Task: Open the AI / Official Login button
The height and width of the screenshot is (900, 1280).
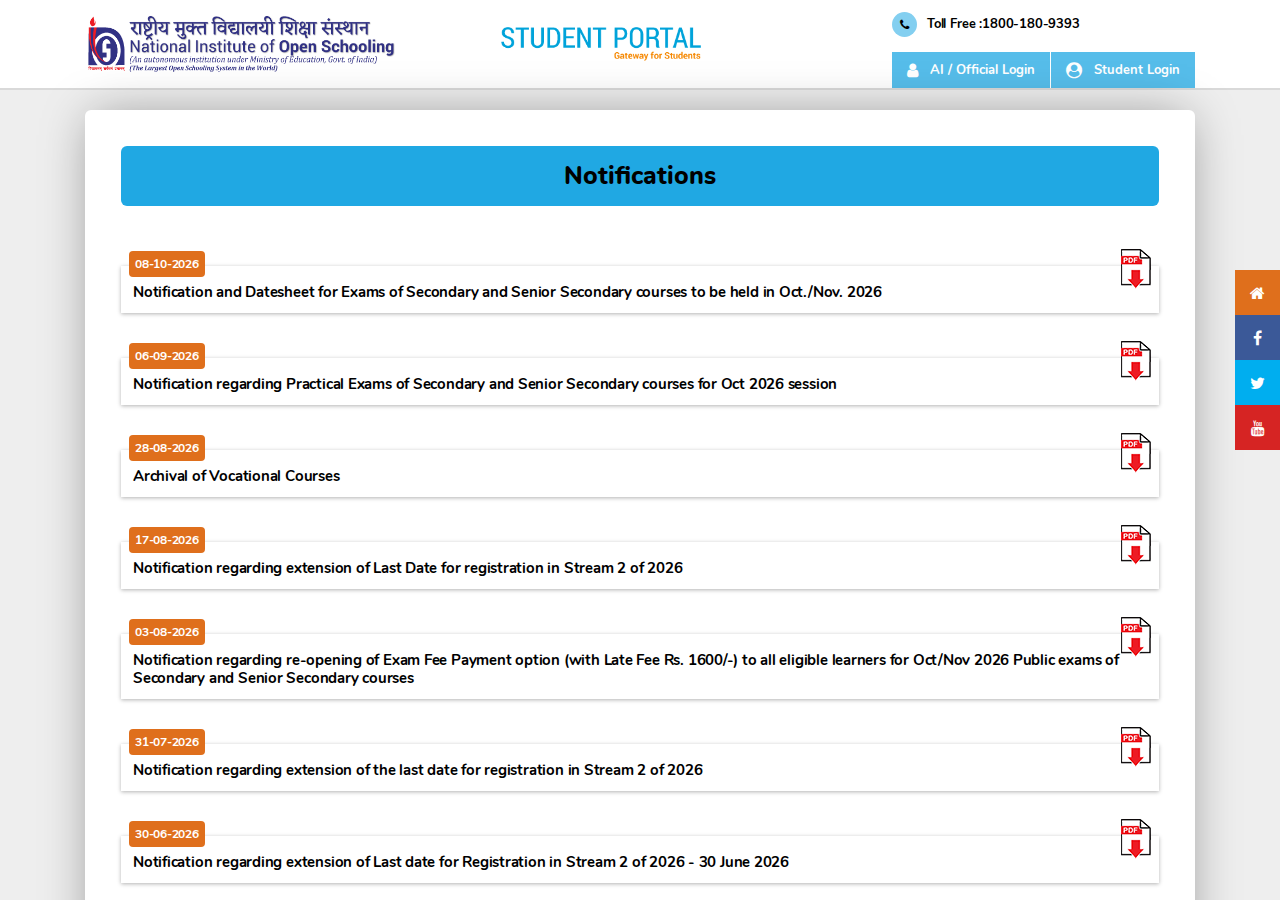Action: coord(971,70)
